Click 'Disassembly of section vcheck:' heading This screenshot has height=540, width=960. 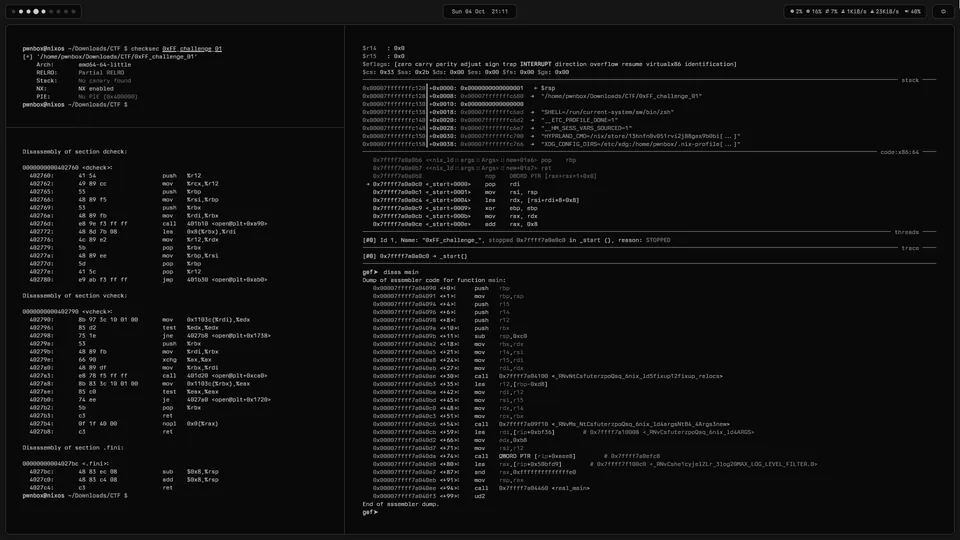(x=75, y=295)
